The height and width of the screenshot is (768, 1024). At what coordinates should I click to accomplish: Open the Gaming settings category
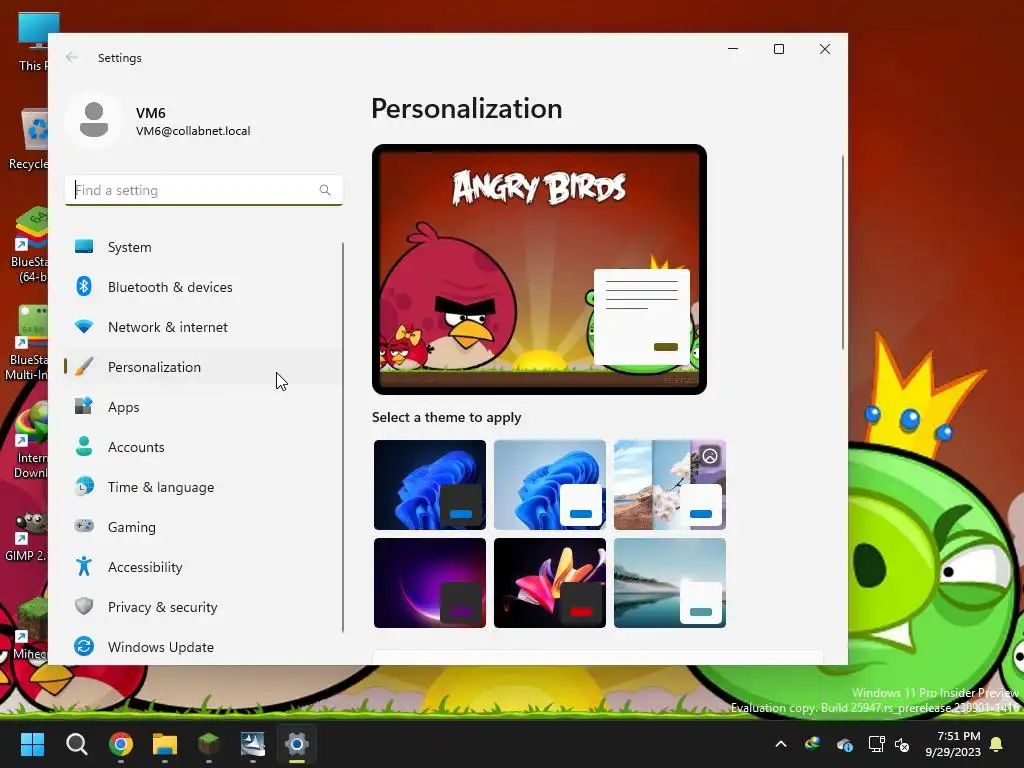[202, 527]
